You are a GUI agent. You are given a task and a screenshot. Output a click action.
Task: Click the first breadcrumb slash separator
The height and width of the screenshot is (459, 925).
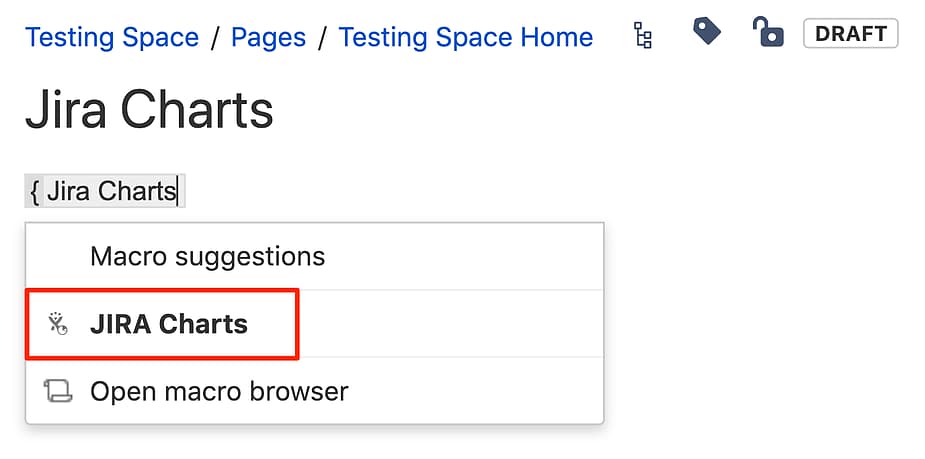tap(215, 38)
